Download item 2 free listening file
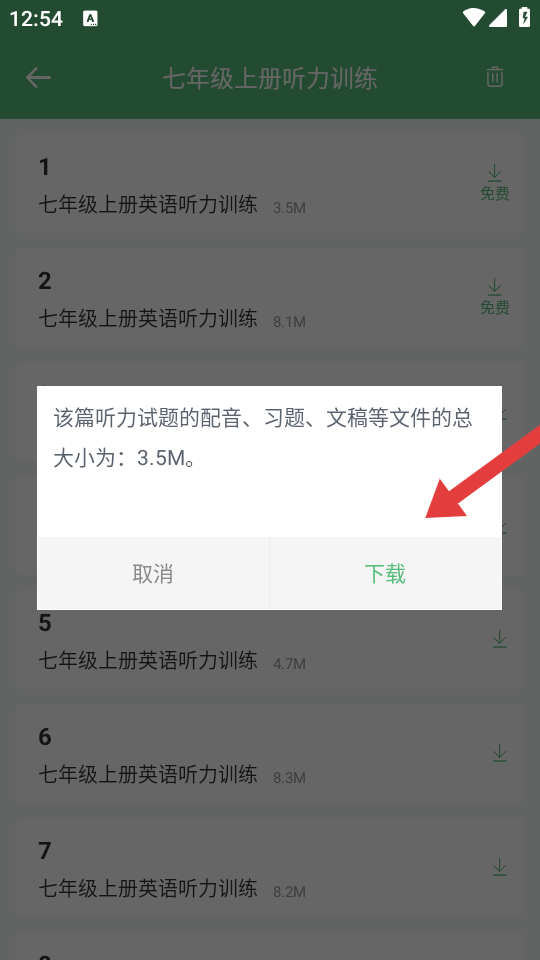Viewport: 540px width, 960px height. click(x=494, y=297)
